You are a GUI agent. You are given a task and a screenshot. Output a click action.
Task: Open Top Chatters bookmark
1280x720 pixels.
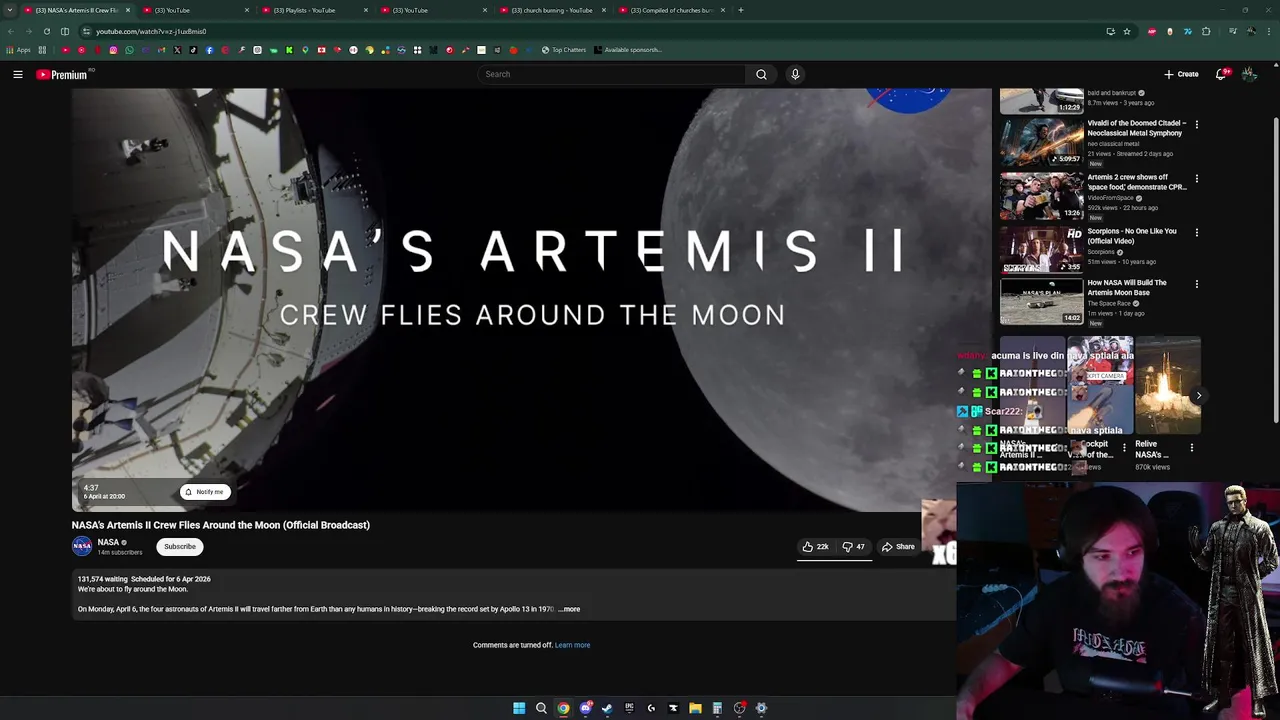click(x=563, y=50)
